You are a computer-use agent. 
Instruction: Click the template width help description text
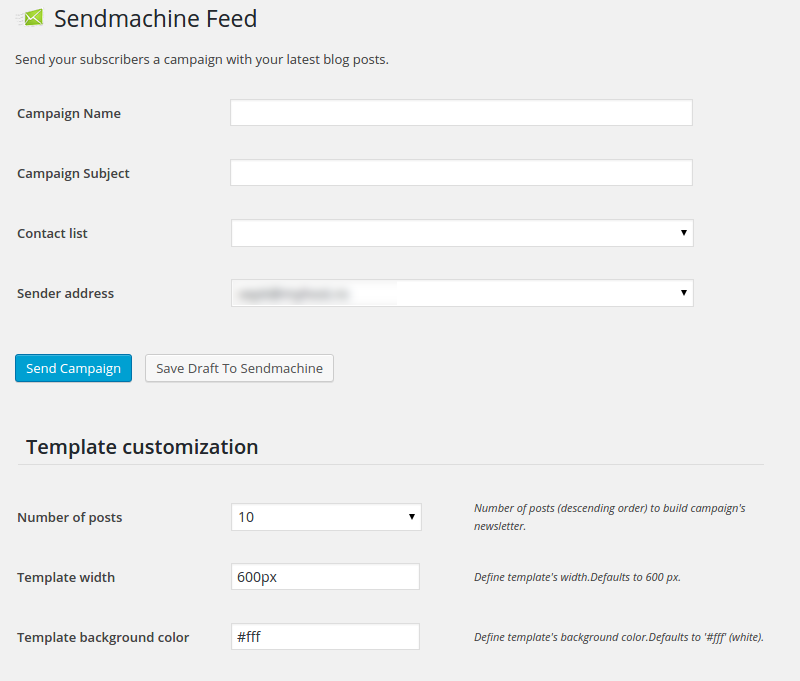[x=577, y=578]
